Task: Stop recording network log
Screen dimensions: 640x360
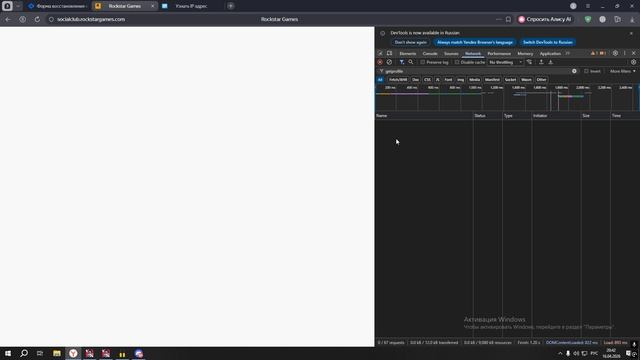Action: click(380, 62)
